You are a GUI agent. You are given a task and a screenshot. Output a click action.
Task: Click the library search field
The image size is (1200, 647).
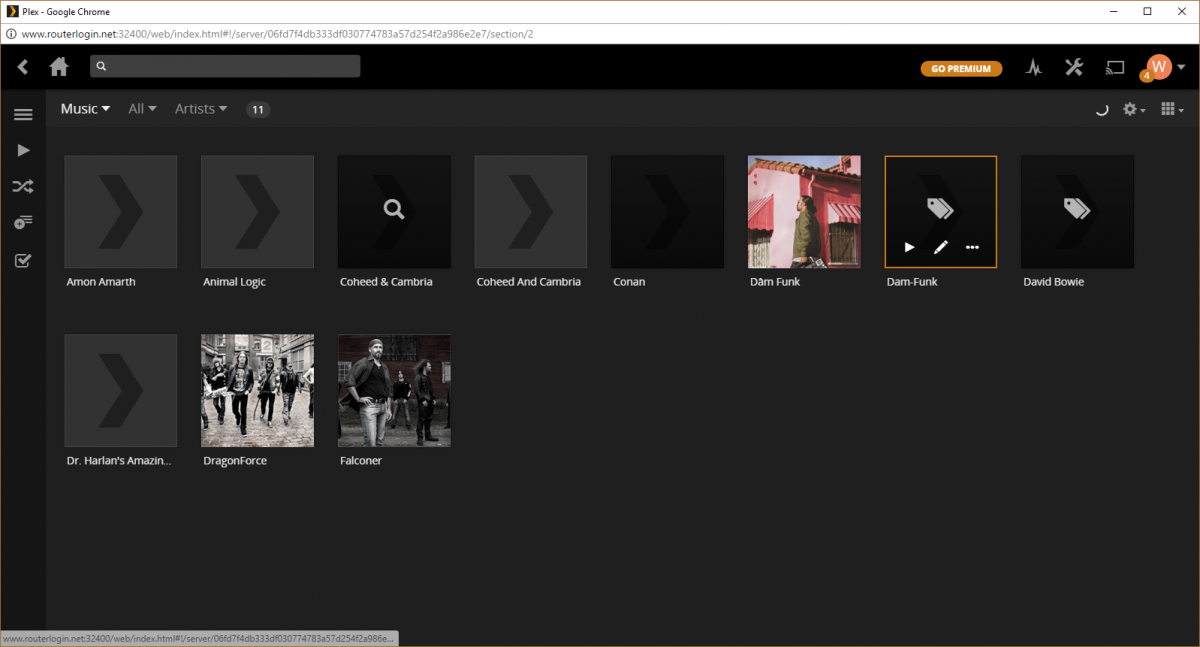pos(225,66)
